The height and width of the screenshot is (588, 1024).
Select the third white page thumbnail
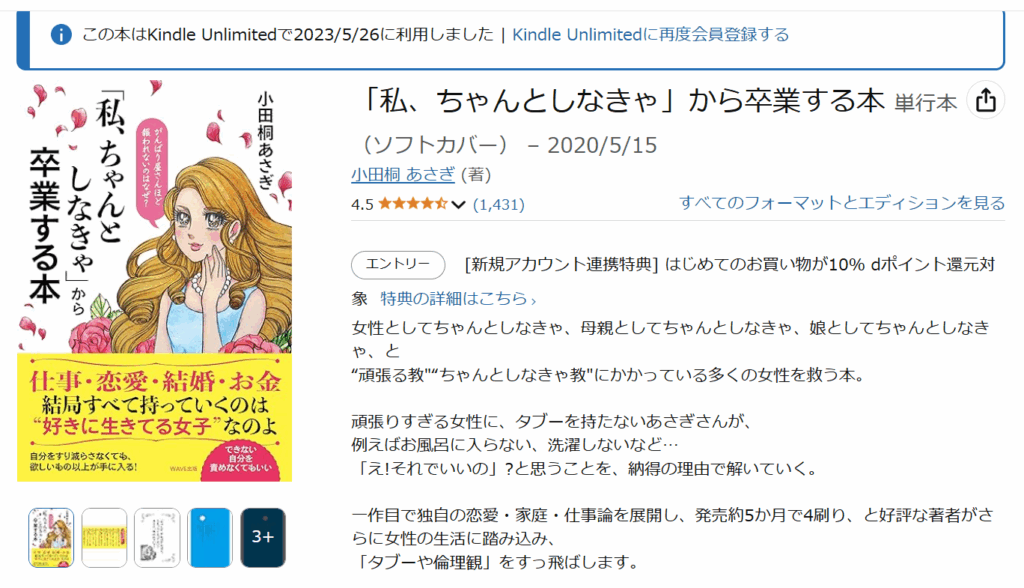click(x=157, y=538)
